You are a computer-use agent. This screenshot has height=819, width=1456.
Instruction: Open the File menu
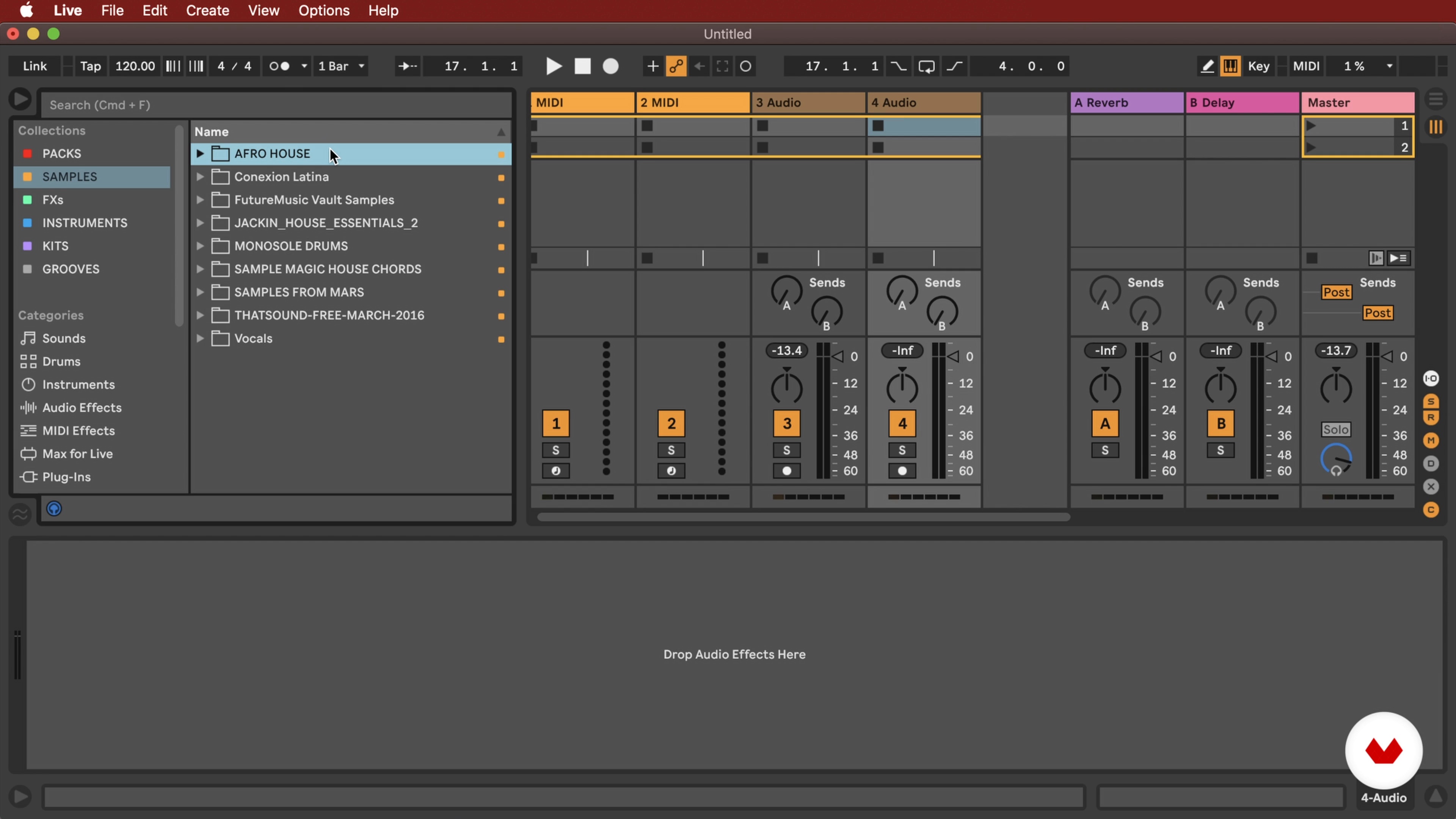112,10
